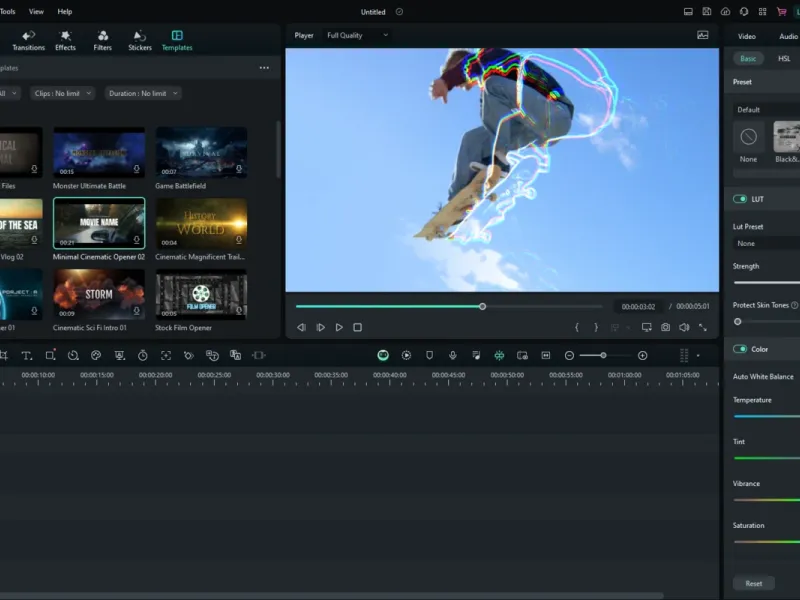Take a snapshot with camera icon
The height and width of the screenshot is (600, 800).
665,327
